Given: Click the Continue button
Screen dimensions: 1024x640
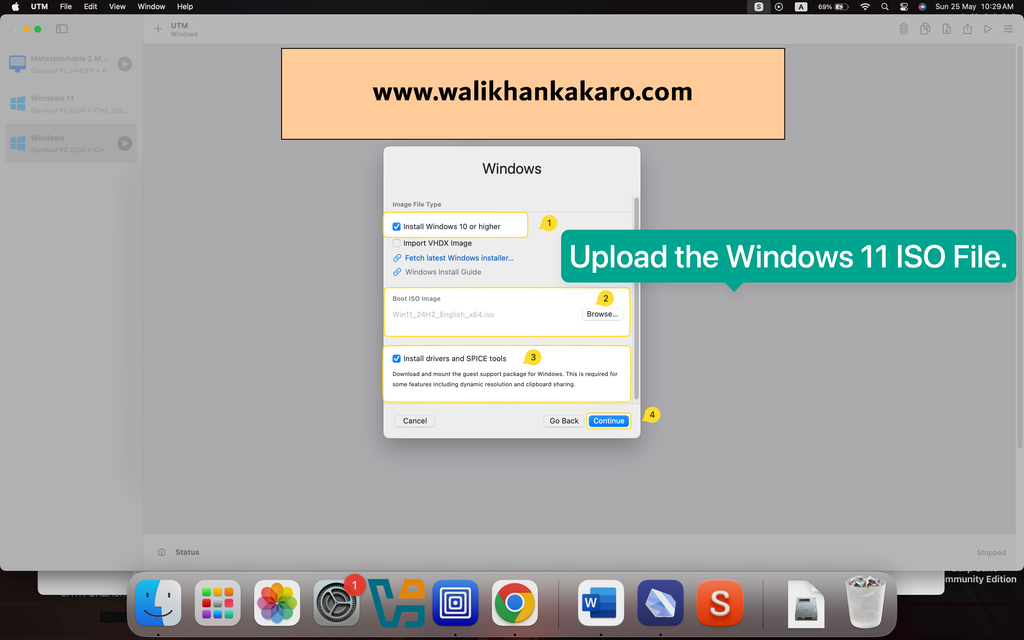Looking at the screenshot, I should pyautogui.click(x=609, y=421).
